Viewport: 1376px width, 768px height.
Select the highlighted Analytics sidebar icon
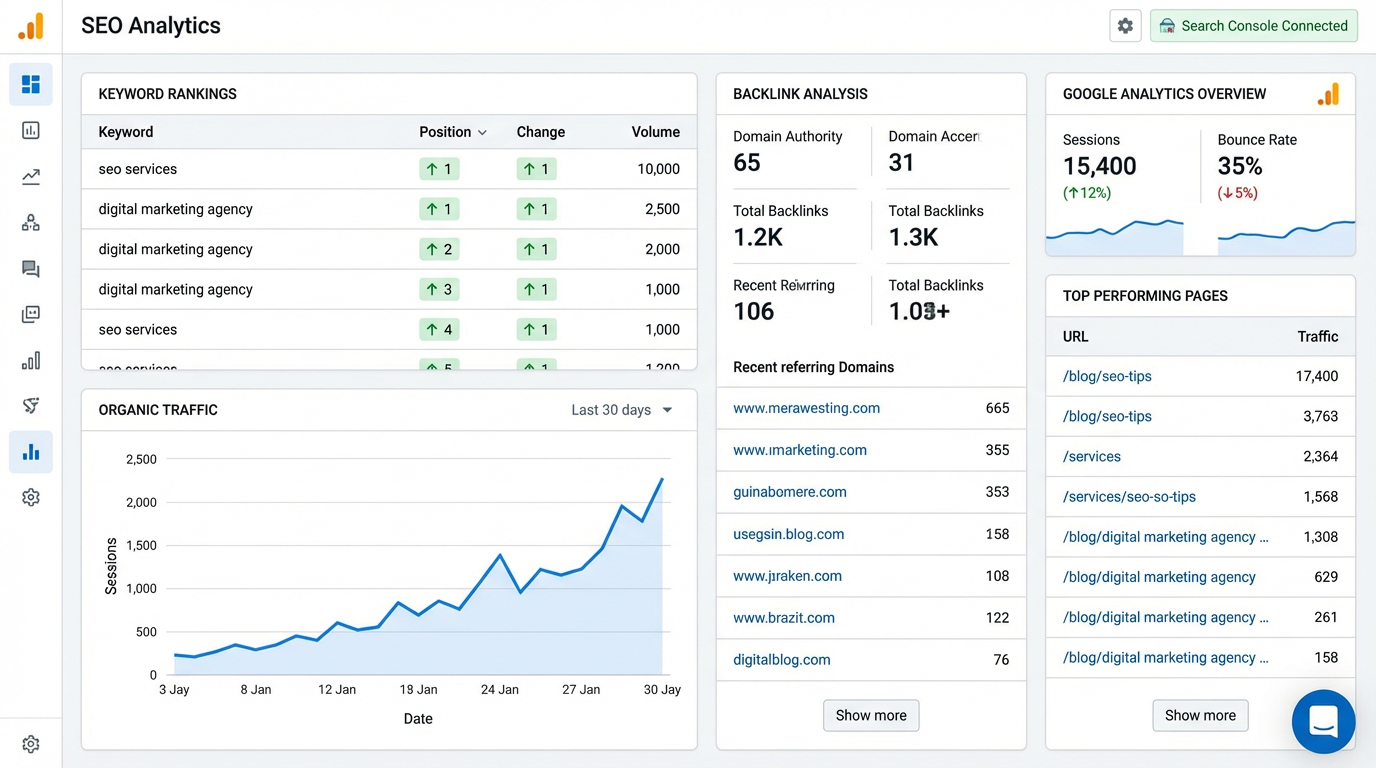pos(31,452)
